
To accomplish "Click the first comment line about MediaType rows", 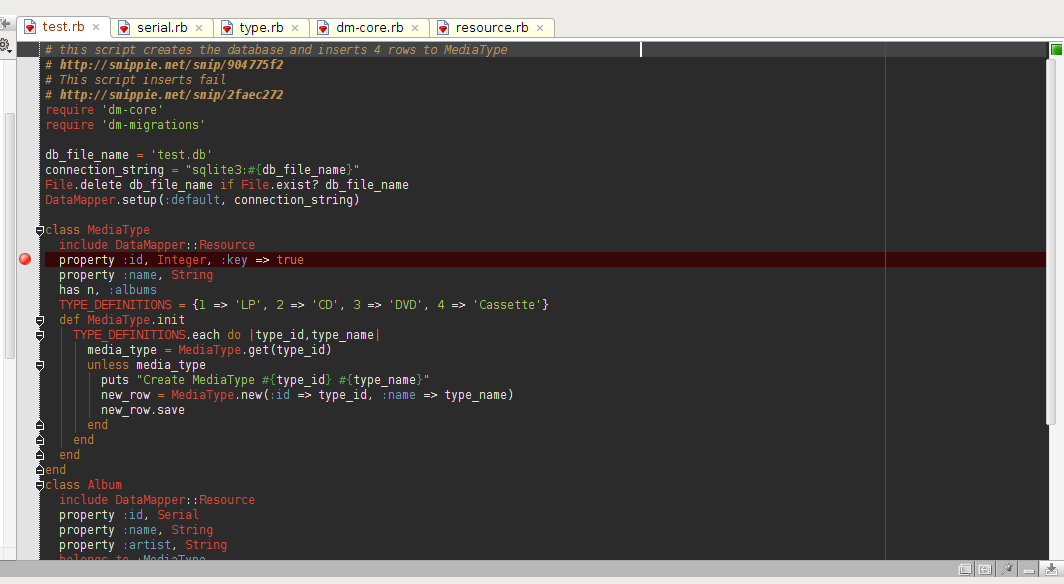I will (x=276, y=50).
